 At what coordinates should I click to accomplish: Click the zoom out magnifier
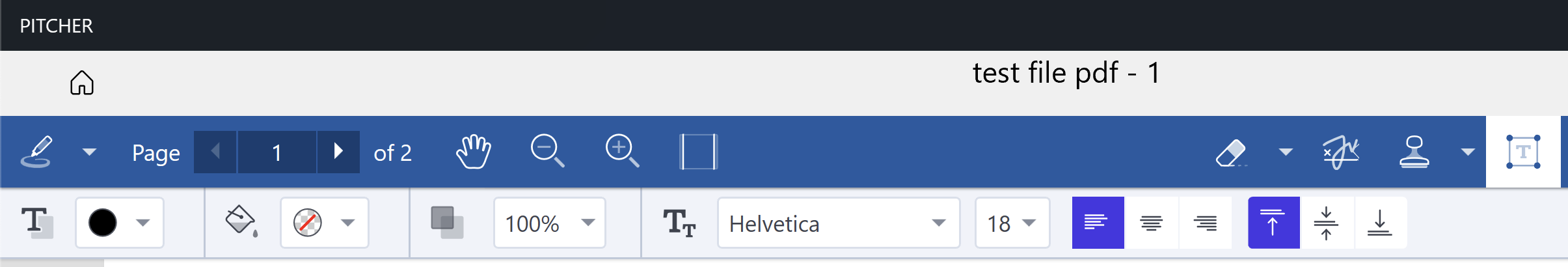coord(547,152)
